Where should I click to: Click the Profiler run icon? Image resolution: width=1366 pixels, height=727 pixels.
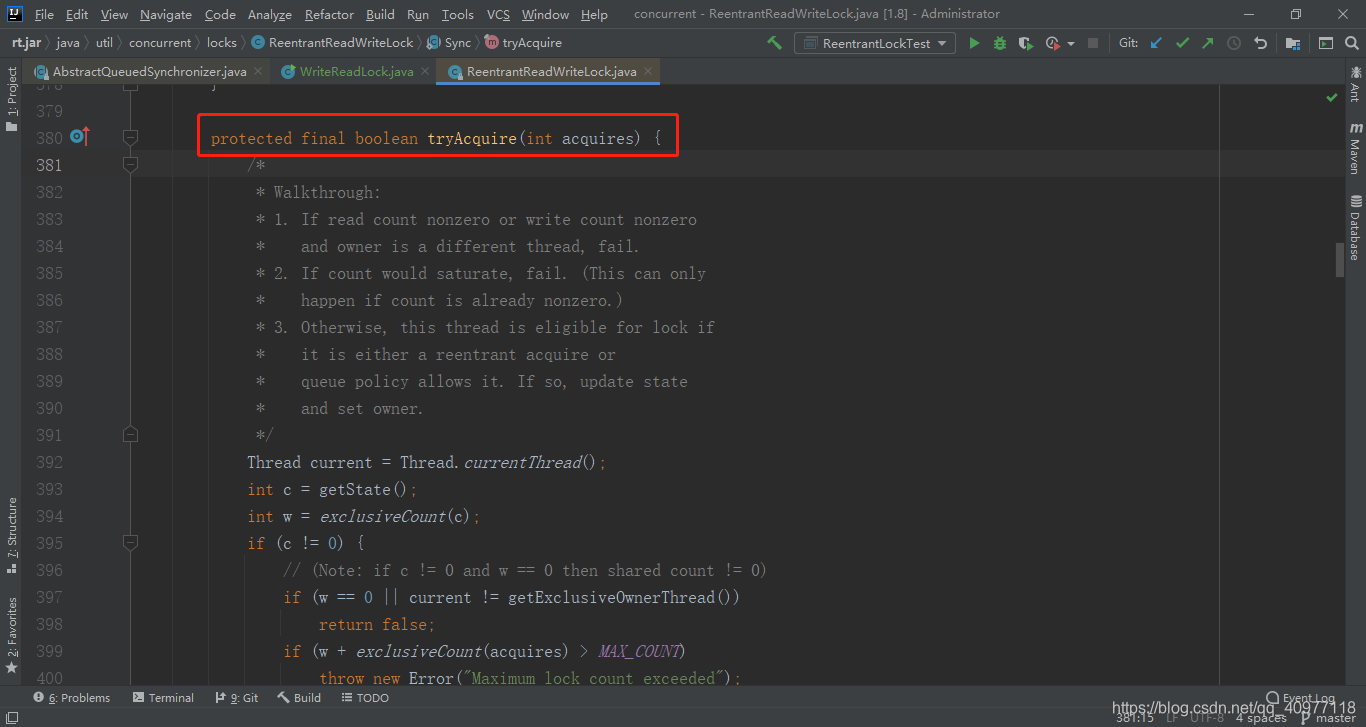click(1052, 43)
